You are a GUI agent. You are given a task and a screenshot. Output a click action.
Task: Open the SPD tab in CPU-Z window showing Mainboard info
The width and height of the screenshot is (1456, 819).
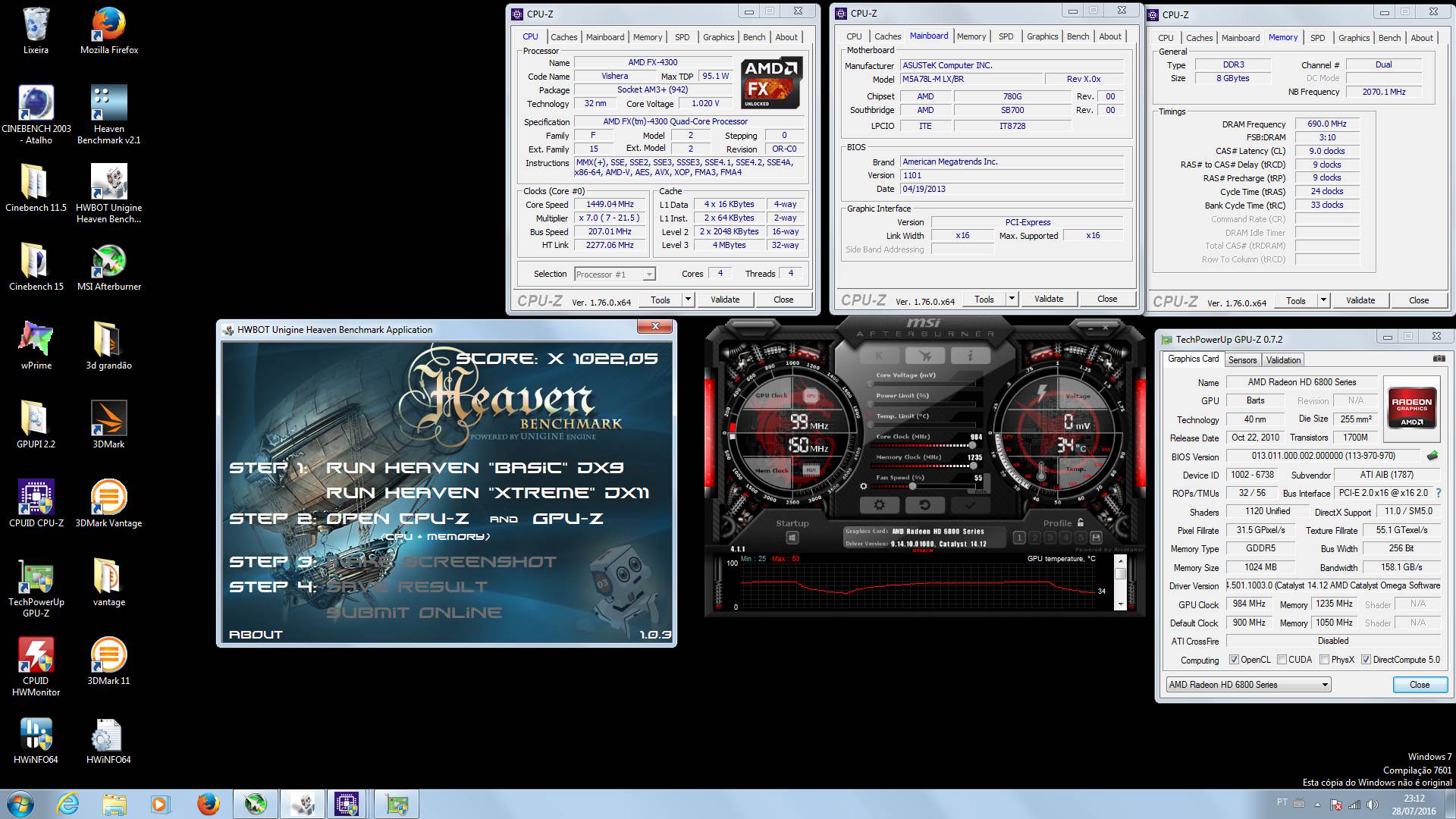(x=1006, y=36)
